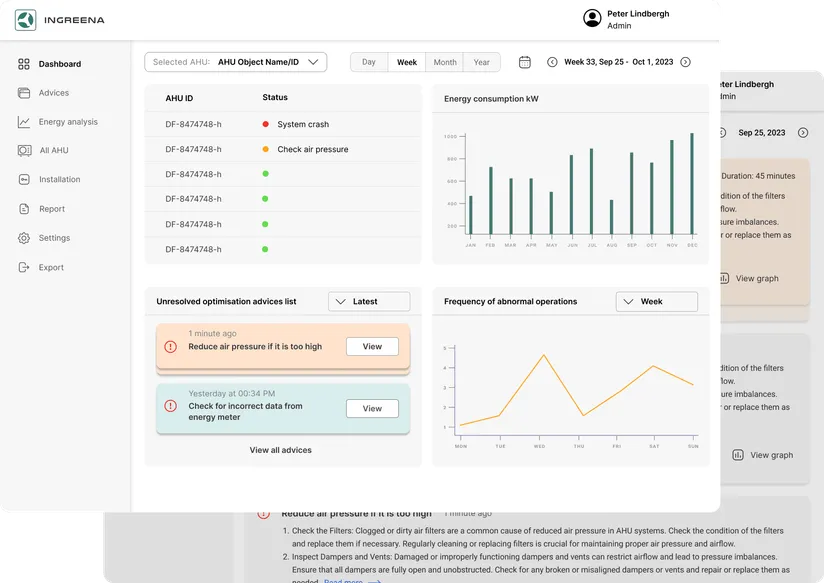Screen dimensions: 824x583
Task: Switch to the Day tab
Action: click(369, 62)
